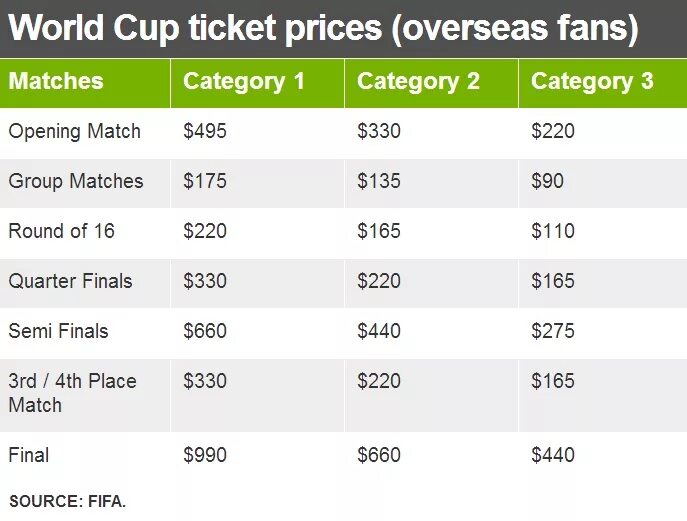Click the Final row label
Screen dimensions: 687x521
pyautogui.click(x=29, y=455)
